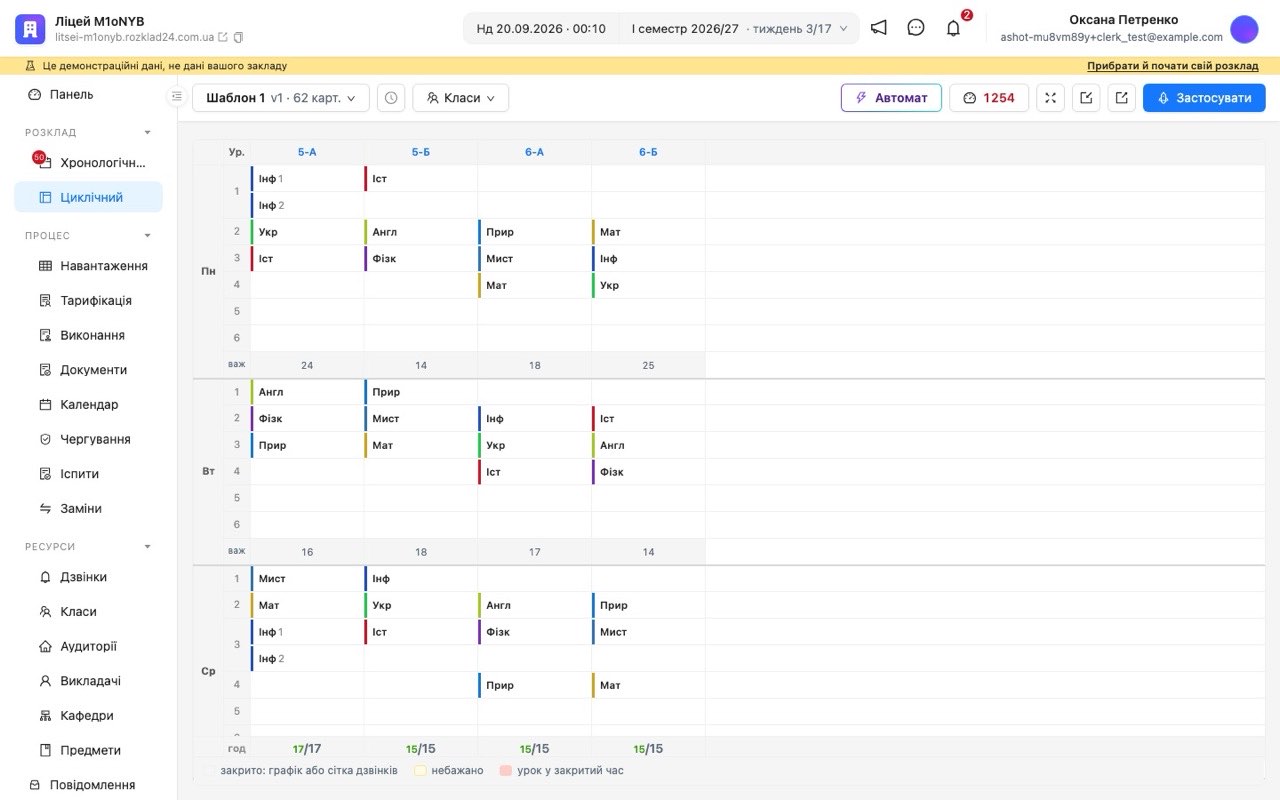Open the Класи view dropdown
The width and height of the screenshot is (1280, 800).
(x=460, y=98)
